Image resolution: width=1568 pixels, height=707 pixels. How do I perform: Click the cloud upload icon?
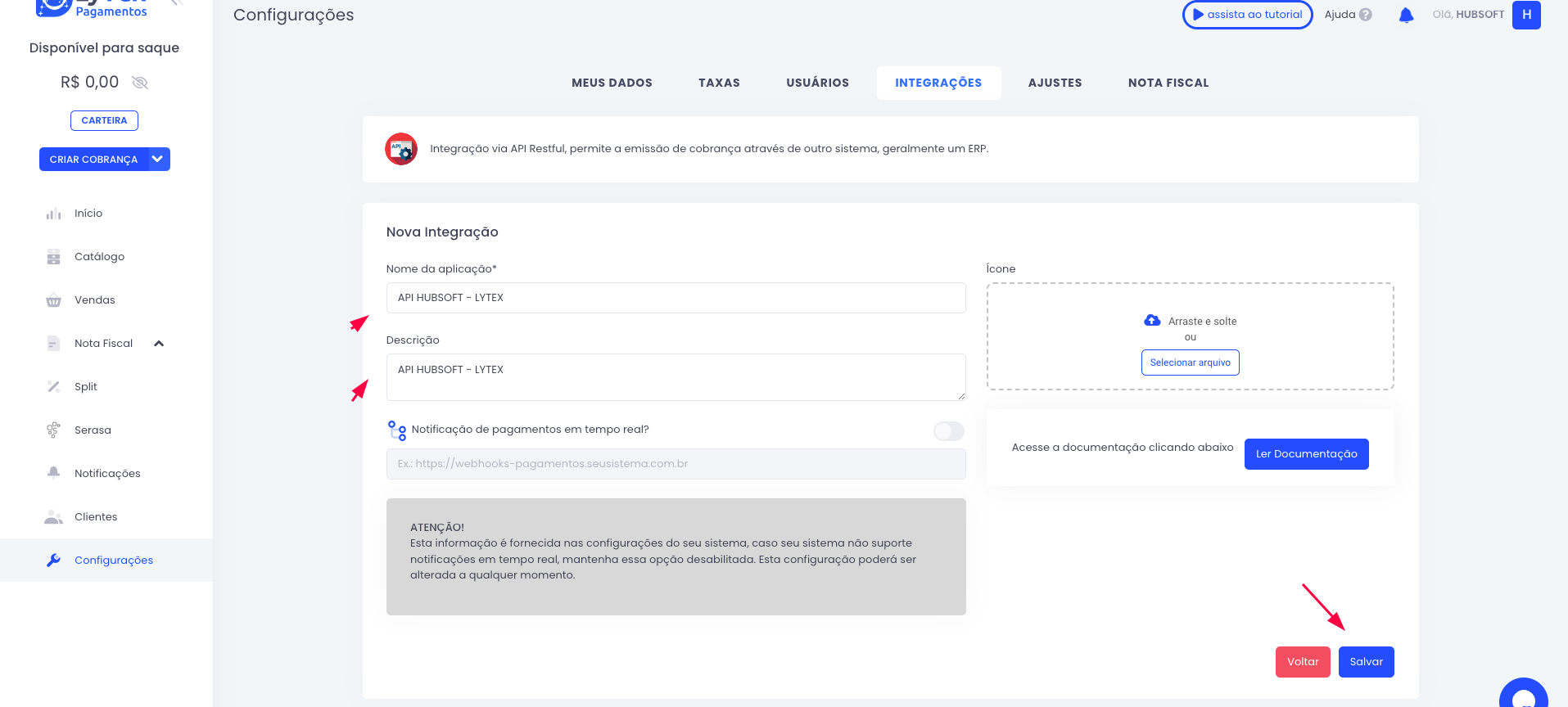pyautogui.click(x=1152, y=321)
